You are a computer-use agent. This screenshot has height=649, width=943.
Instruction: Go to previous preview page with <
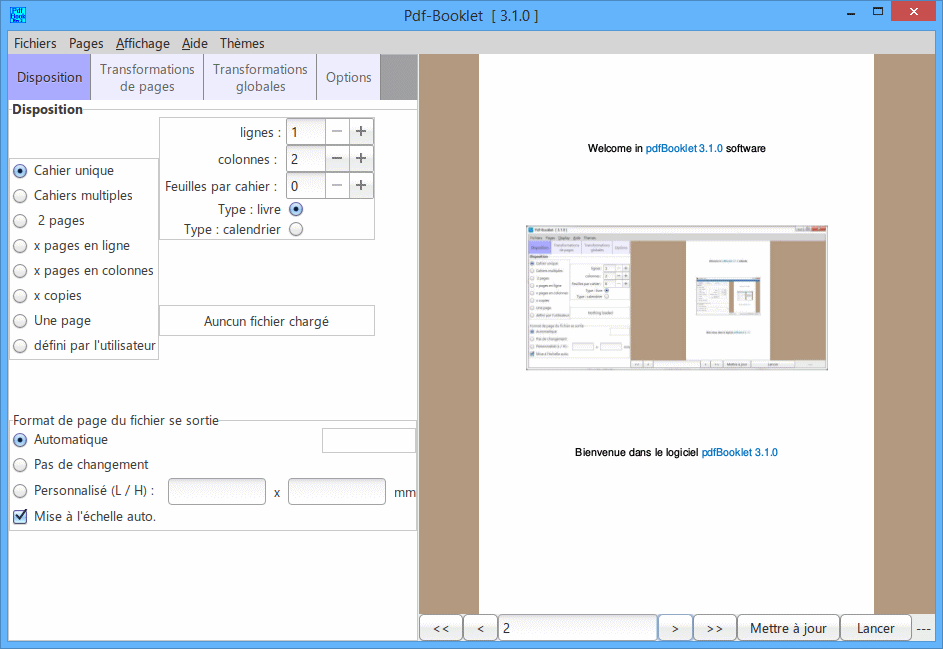(x=481, y=628)
